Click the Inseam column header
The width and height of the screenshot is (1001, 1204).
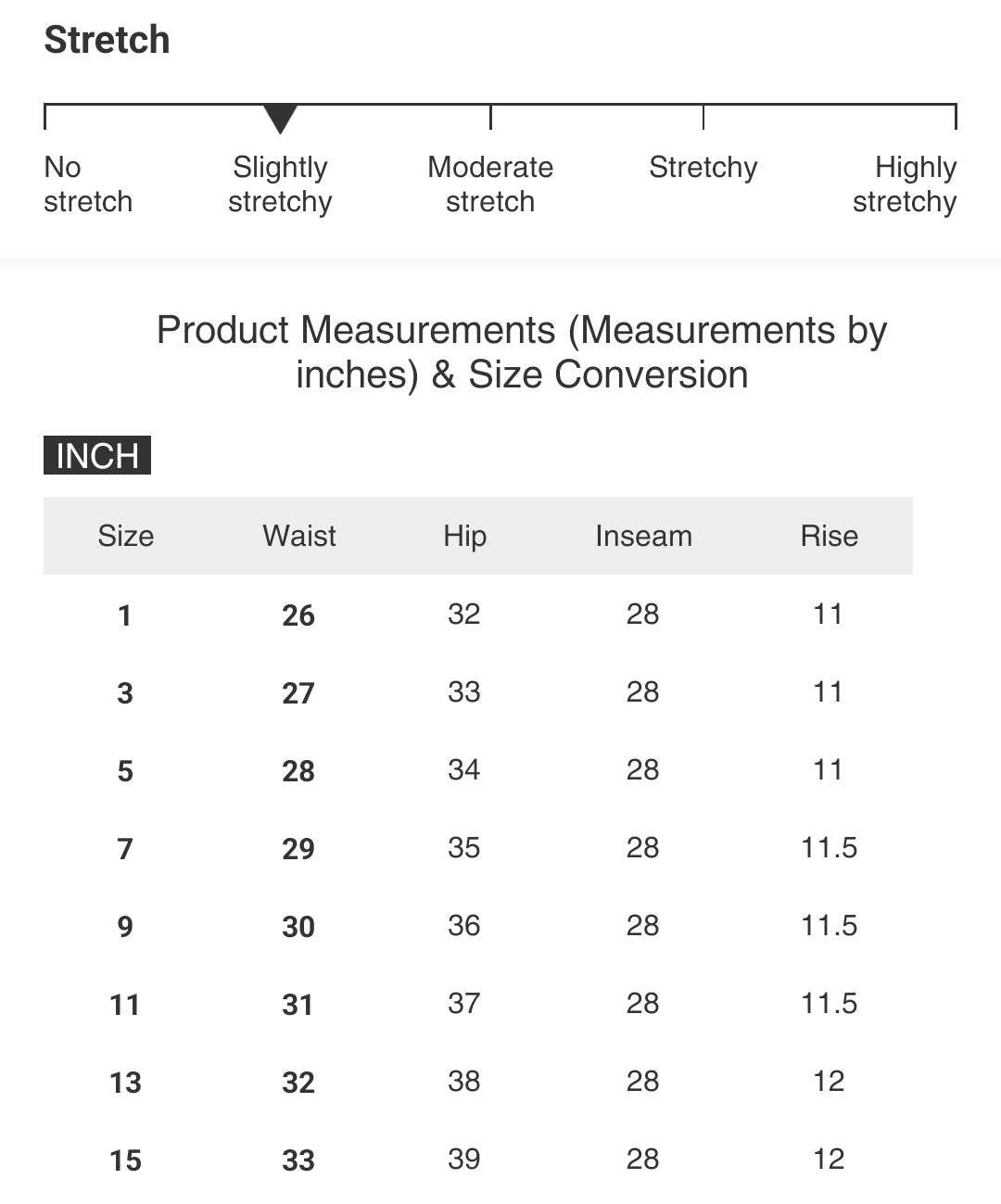click(x=643, y=536)
